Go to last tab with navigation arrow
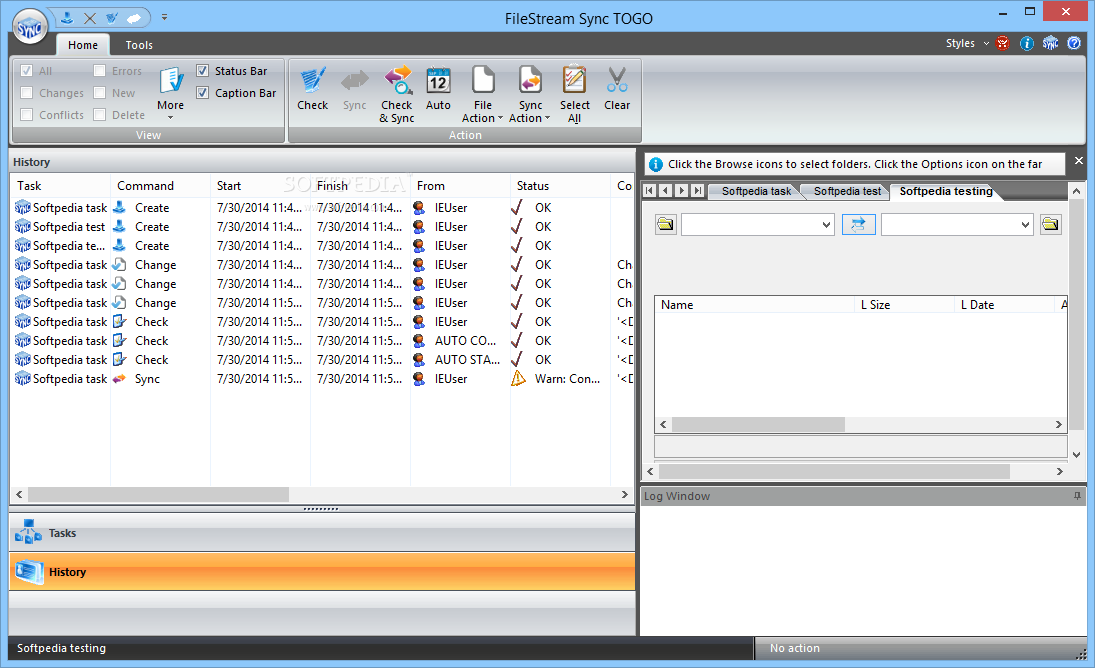 697,191
